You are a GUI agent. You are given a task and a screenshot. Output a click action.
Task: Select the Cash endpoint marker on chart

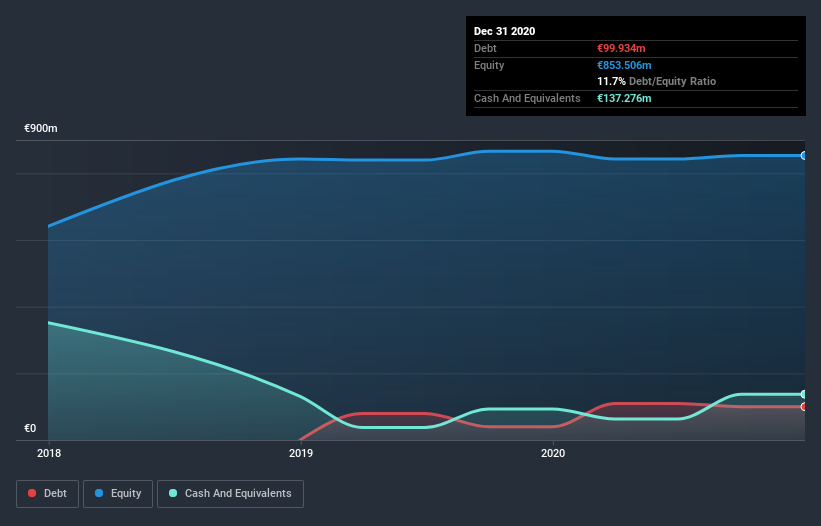coord(804,394)
